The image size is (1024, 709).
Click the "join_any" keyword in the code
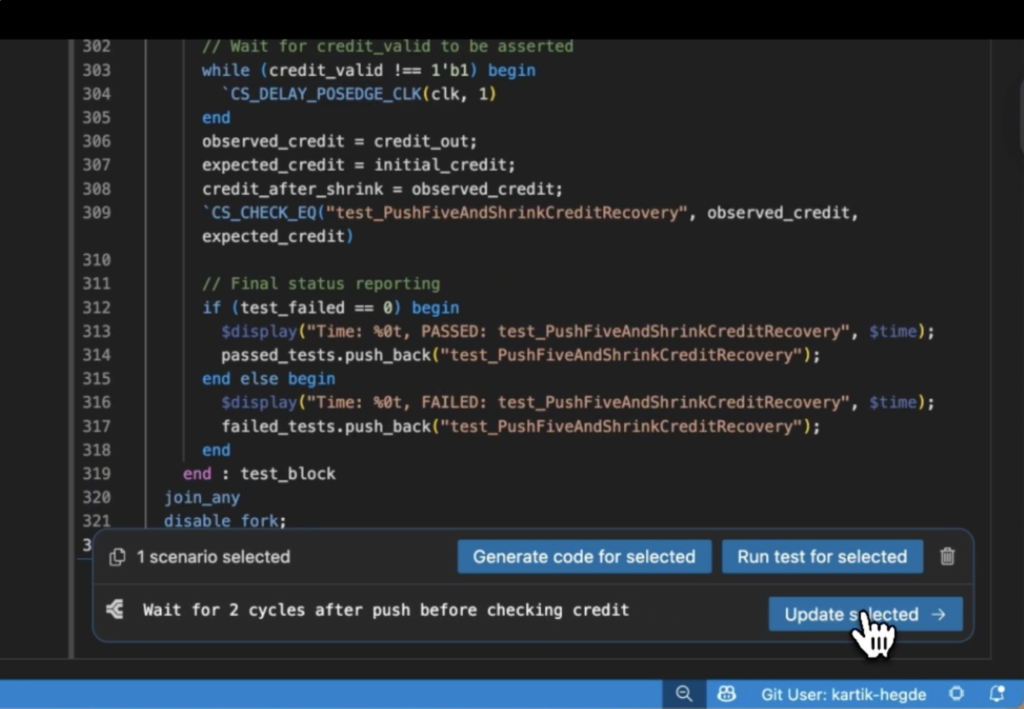click(202, 497)
